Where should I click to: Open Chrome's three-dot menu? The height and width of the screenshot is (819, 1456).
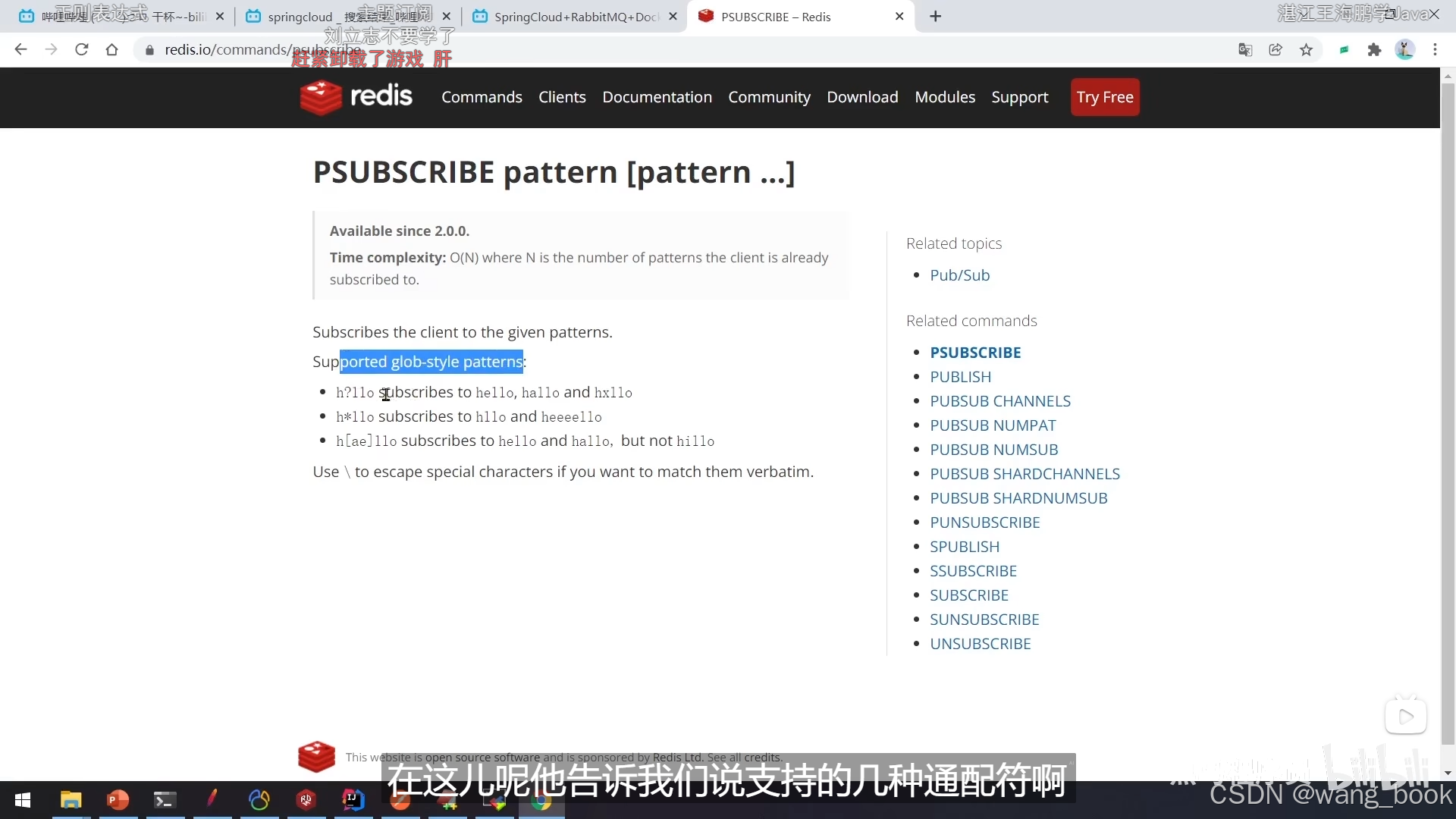(x=1435, y=49)
